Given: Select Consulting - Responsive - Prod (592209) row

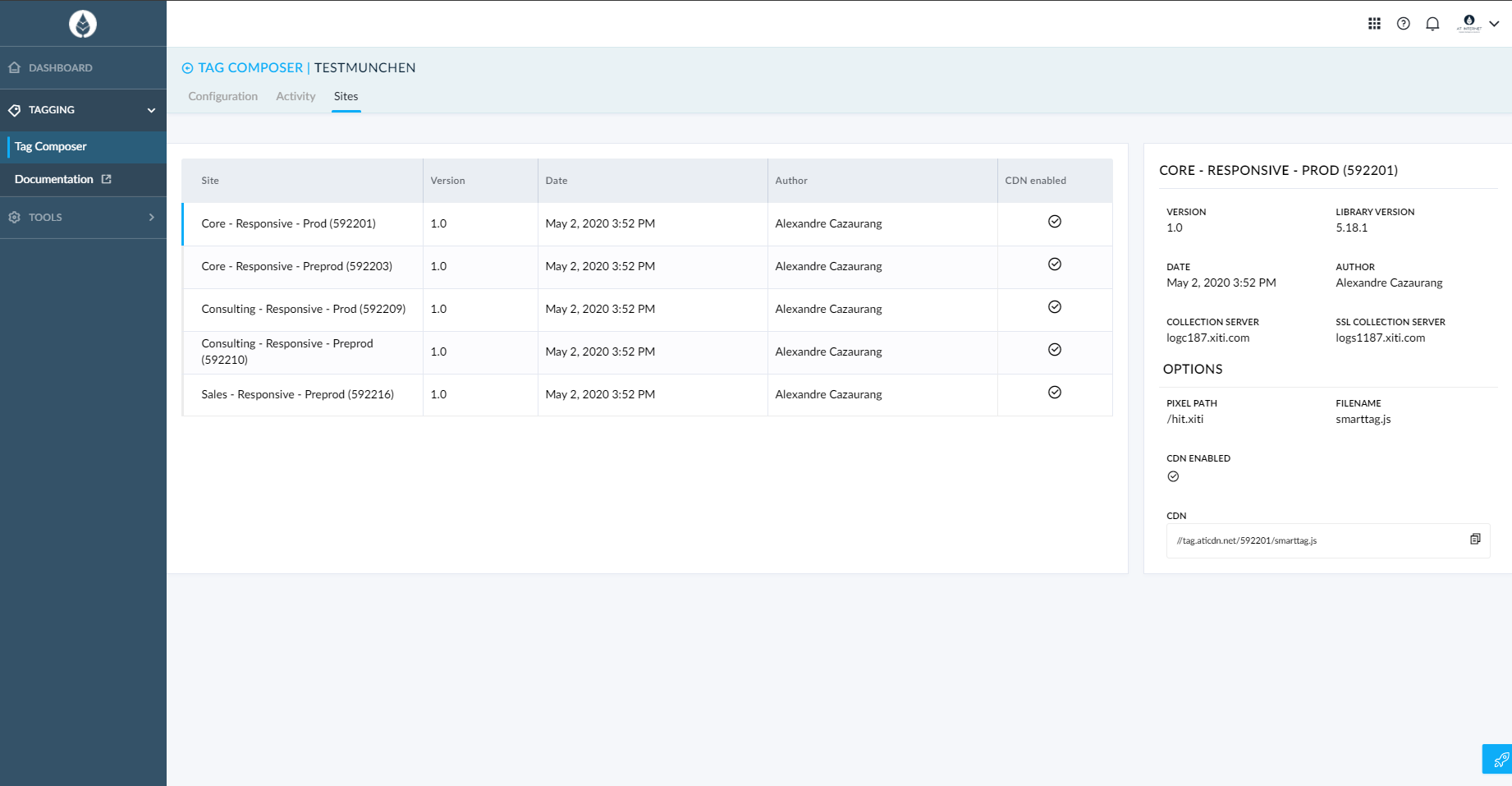Looking at the screenshot, I should [x=303, y=310].
